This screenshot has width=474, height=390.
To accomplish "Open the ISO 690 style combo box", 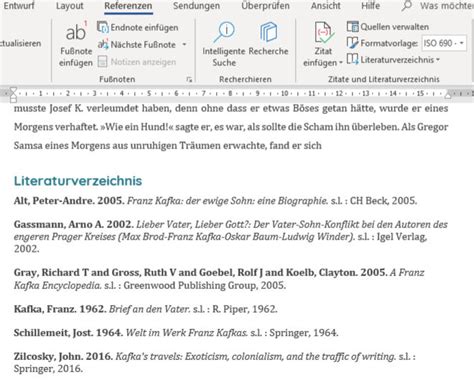I will coord(444,43).
